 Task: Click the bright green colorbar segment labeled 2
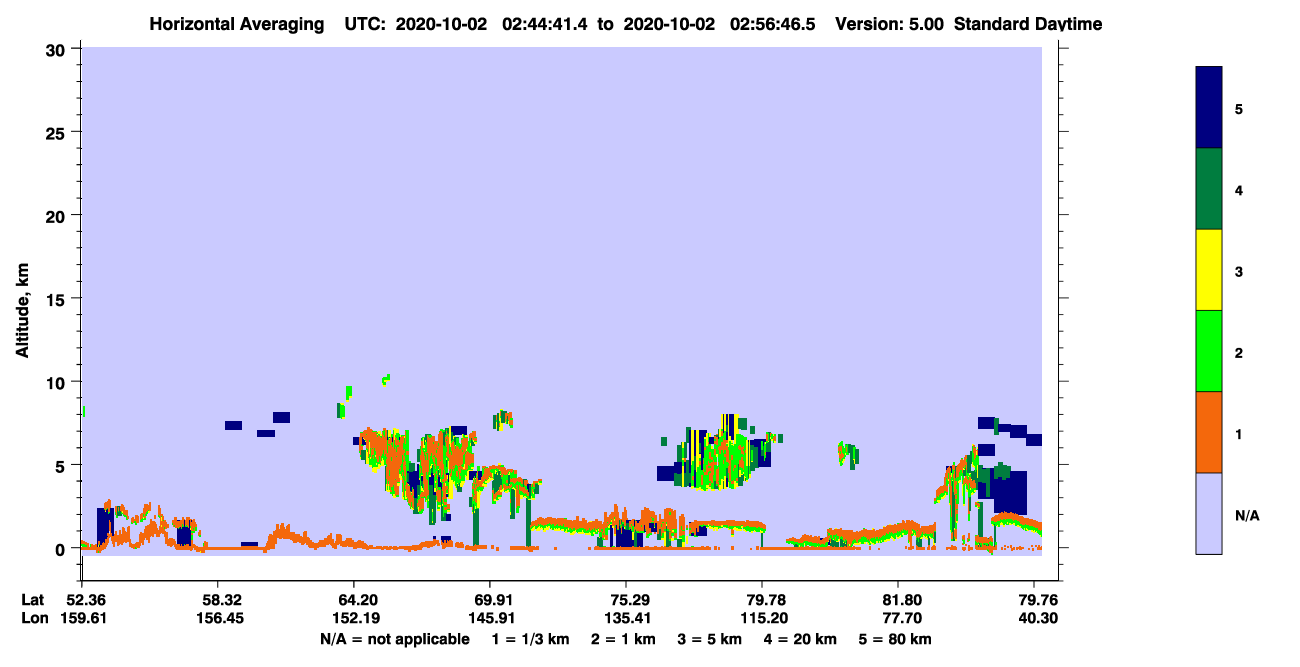tap(1209, 351)
